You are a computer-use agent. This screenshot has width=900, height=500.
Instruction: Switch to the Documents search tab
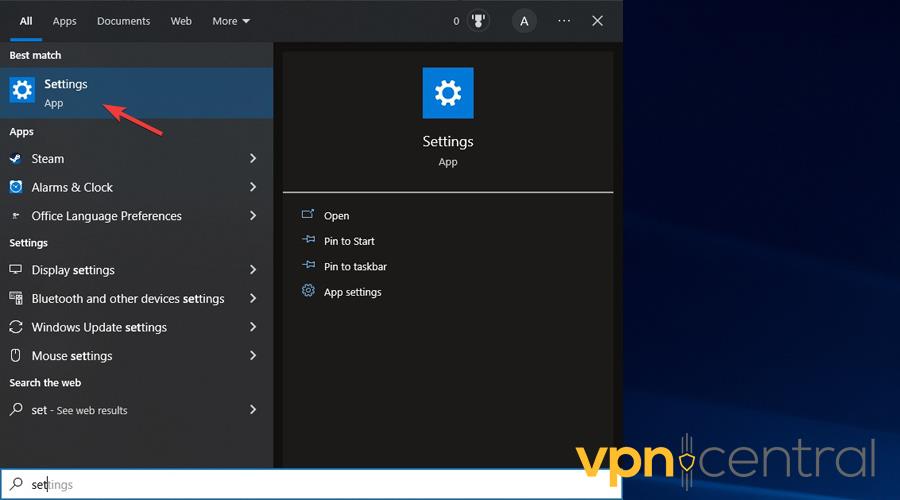[123, 21]
